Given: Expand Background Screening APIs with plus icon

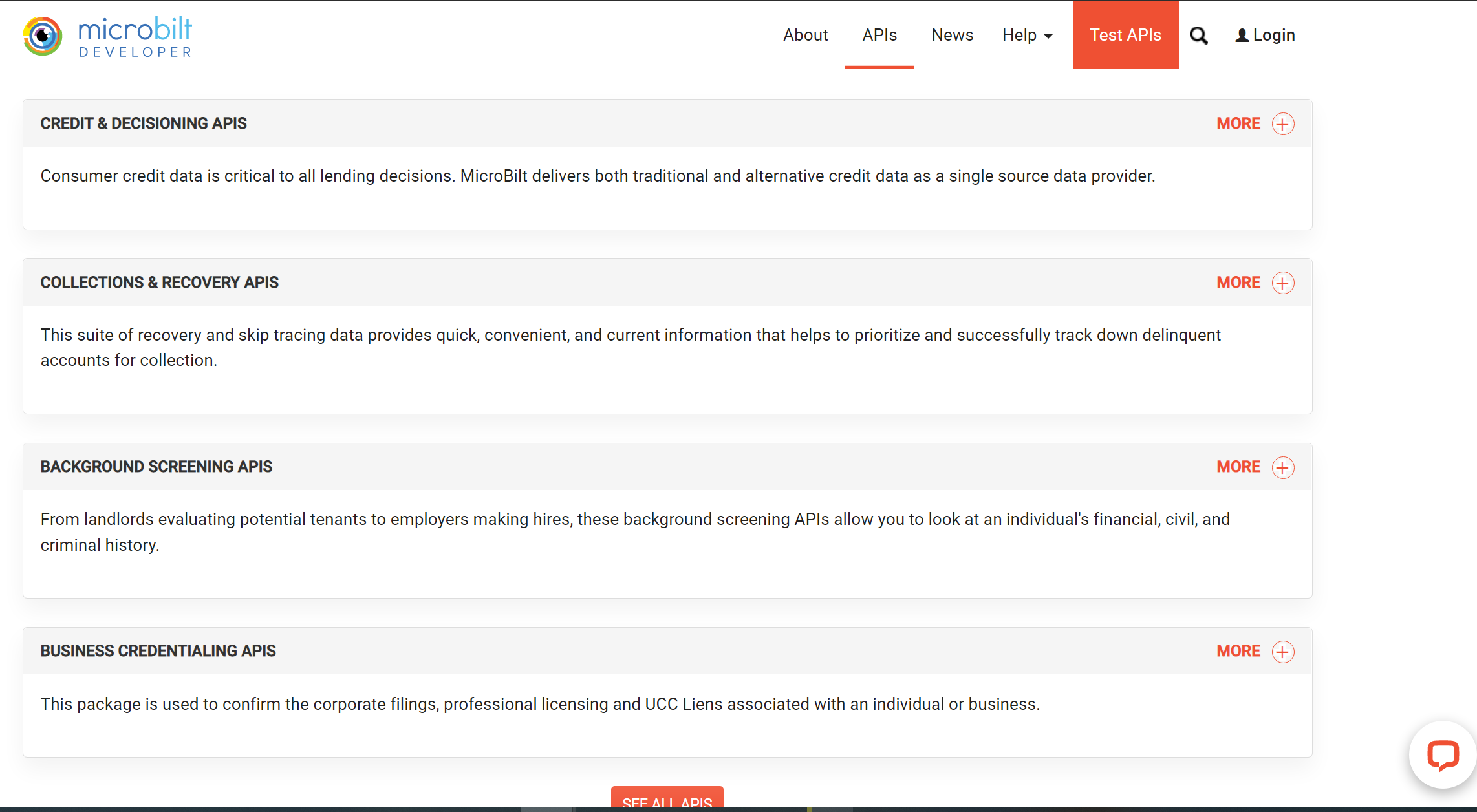Looking at the screenshot, I should pos(1283,467).
